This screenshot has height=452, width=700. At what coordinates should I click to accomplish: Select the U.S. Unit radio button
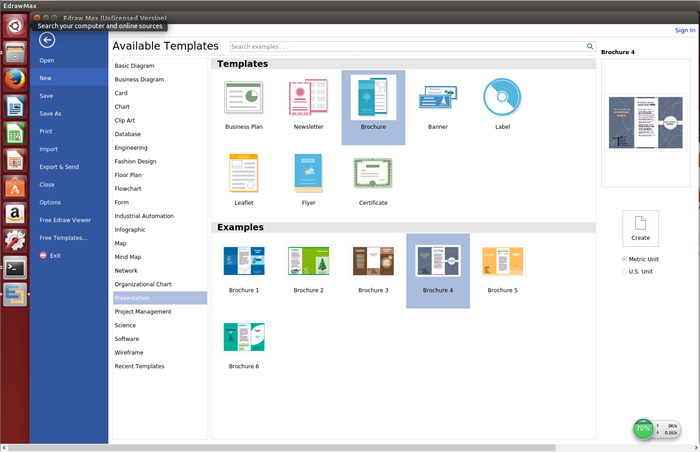coord(624,272)
